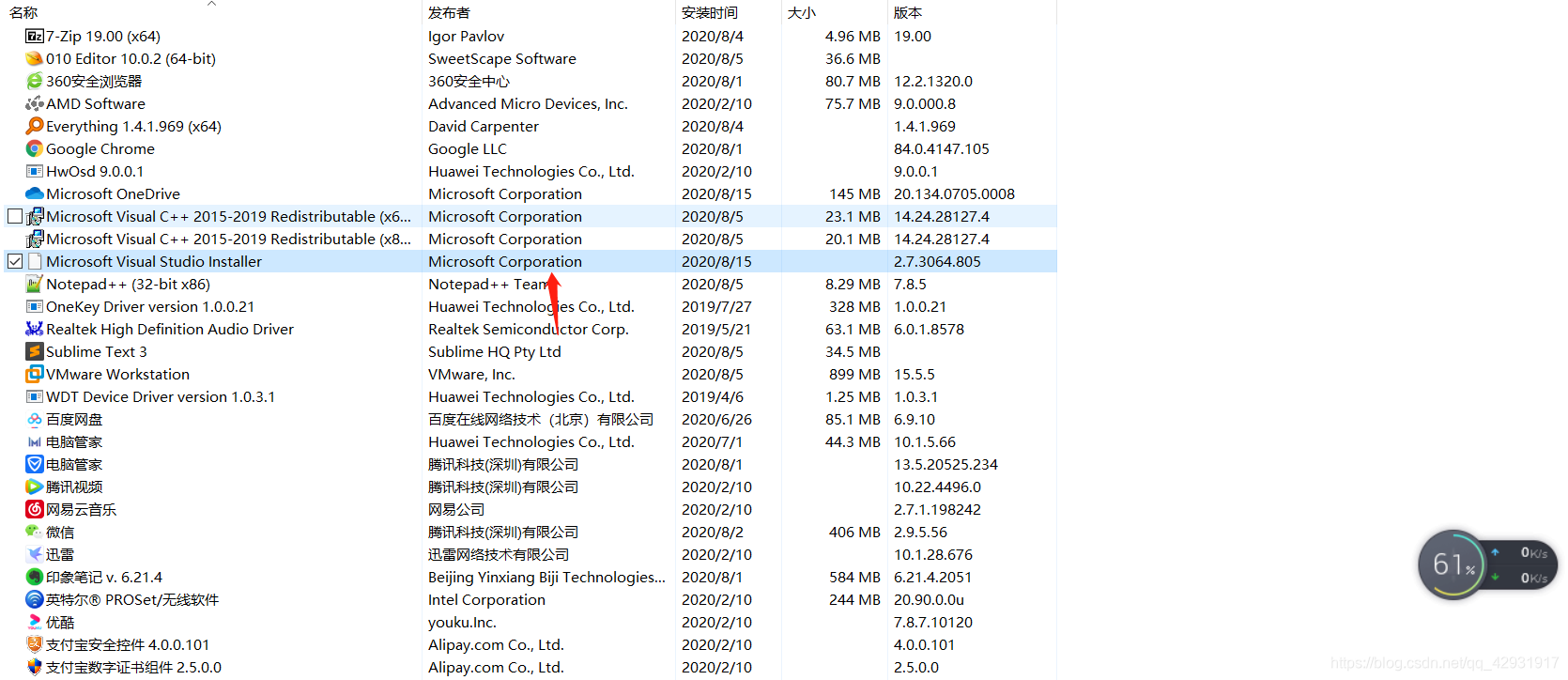Click the network speed indicator on floating widget
This screenshot has height=680, width=1568.
coord(1521,565)
